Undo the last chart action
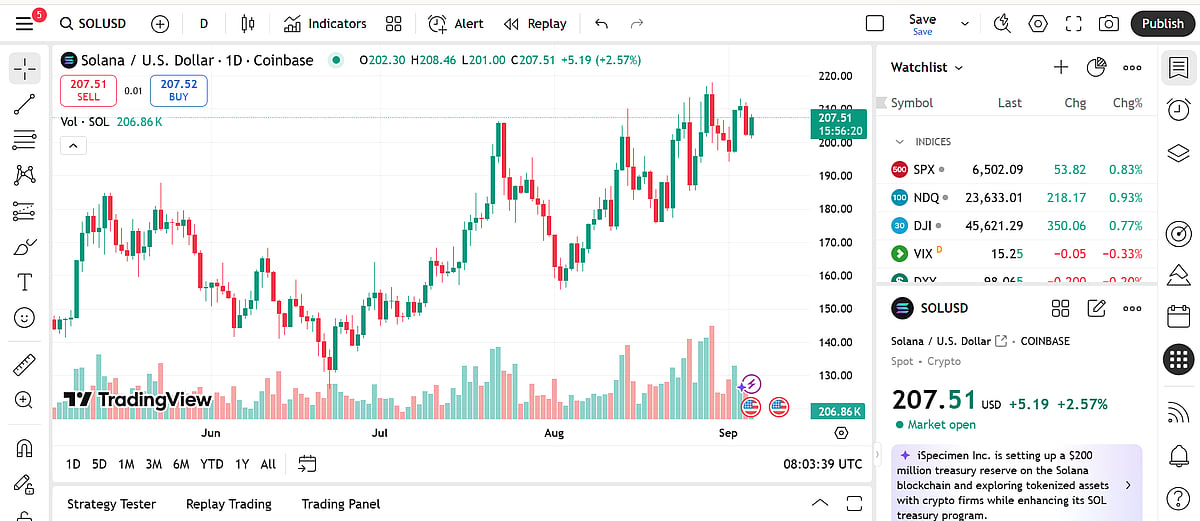Image resolution: width=1200 pixels, height=521 pixels. click(601, 23)
